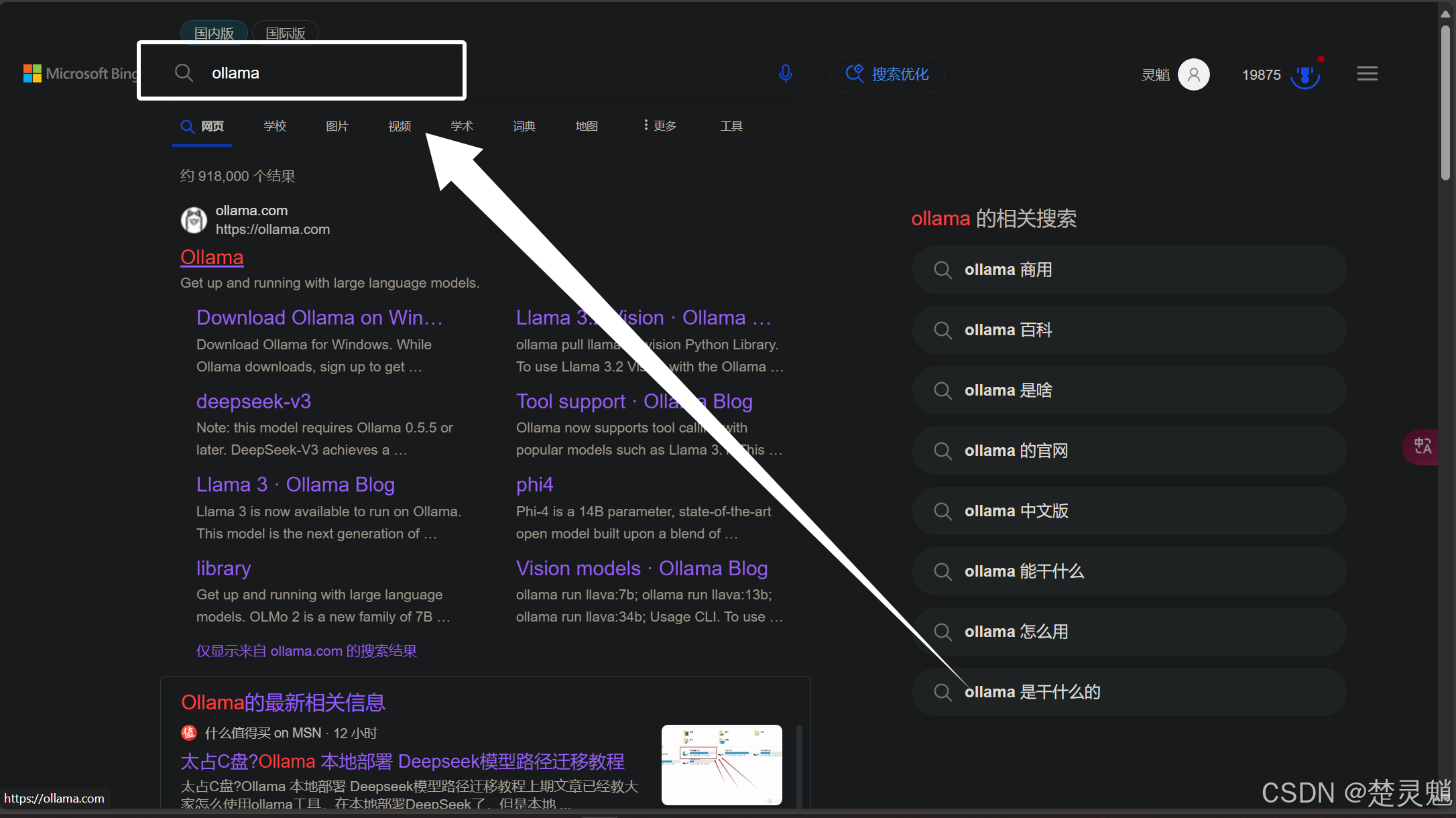The image size is (1456, 818).
Task: Expand the 更多 search categories menu
Action: [660, 126]
